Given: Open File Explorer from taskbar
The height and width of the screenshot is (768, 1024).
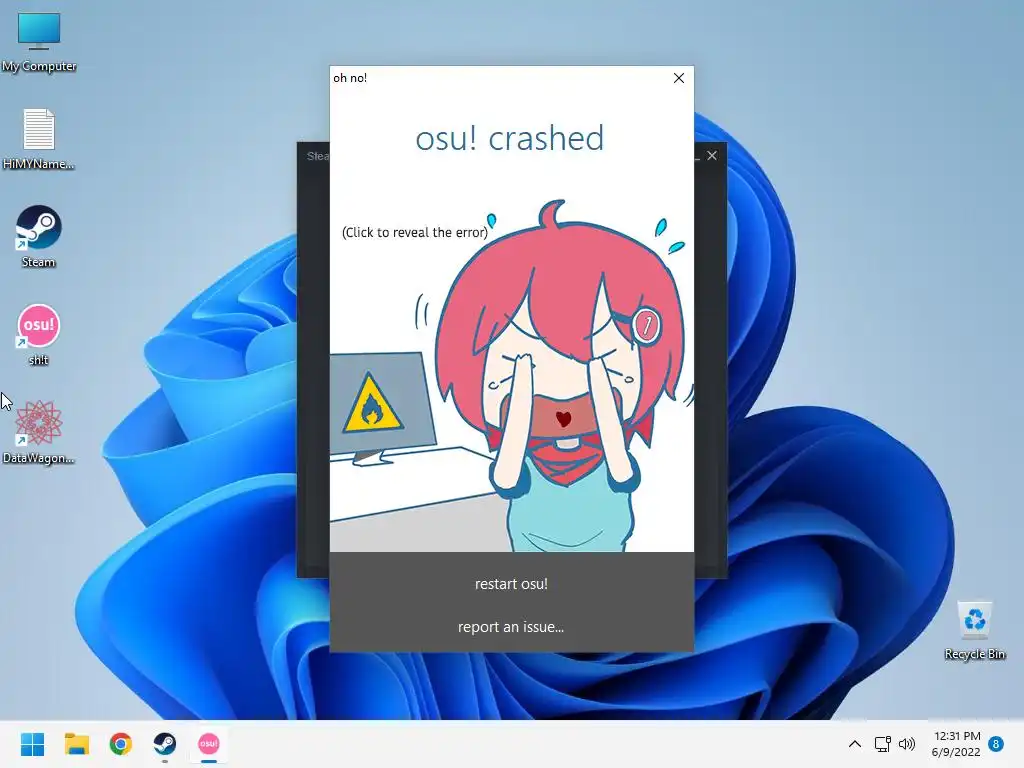Looking at the screenshot, I should pos(76,744).
